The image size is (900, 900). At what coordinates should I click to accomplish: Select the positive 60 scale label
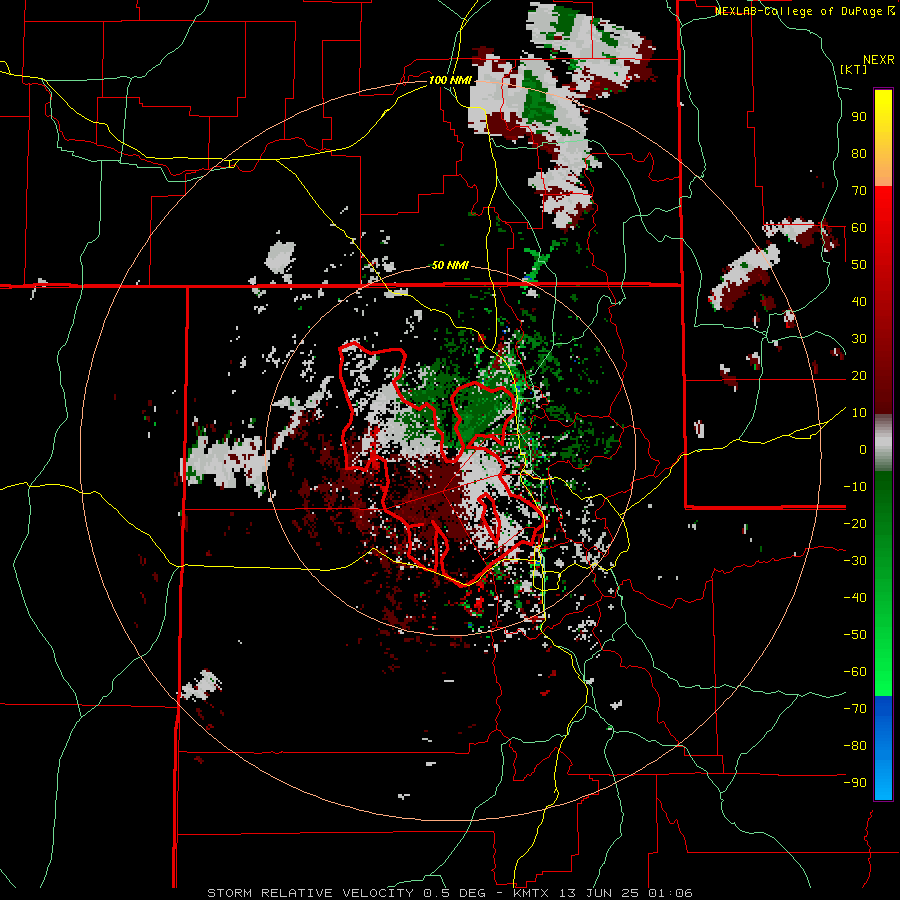click(x=859, y=227)
